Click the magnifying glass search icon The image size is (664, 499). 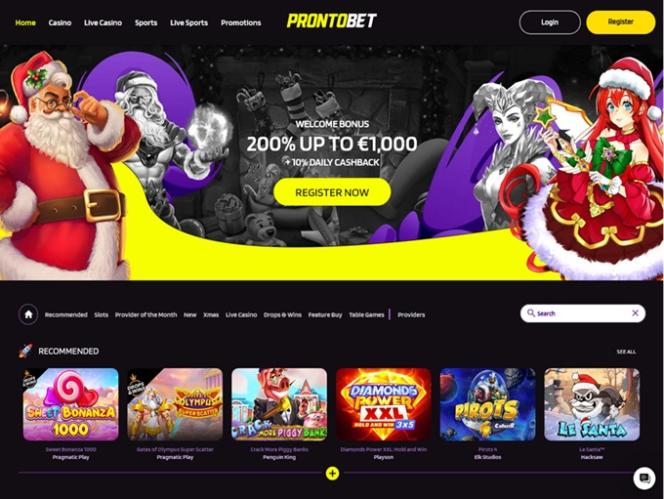[x=531, y=313]
